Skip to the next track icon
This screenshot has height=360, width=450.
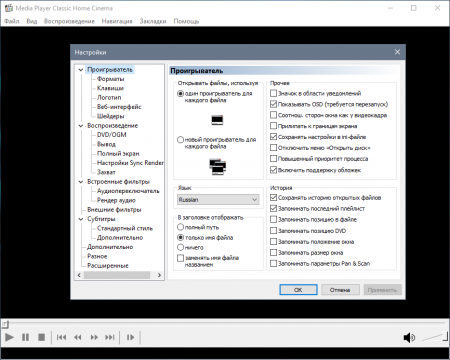[x=110, y=337]
